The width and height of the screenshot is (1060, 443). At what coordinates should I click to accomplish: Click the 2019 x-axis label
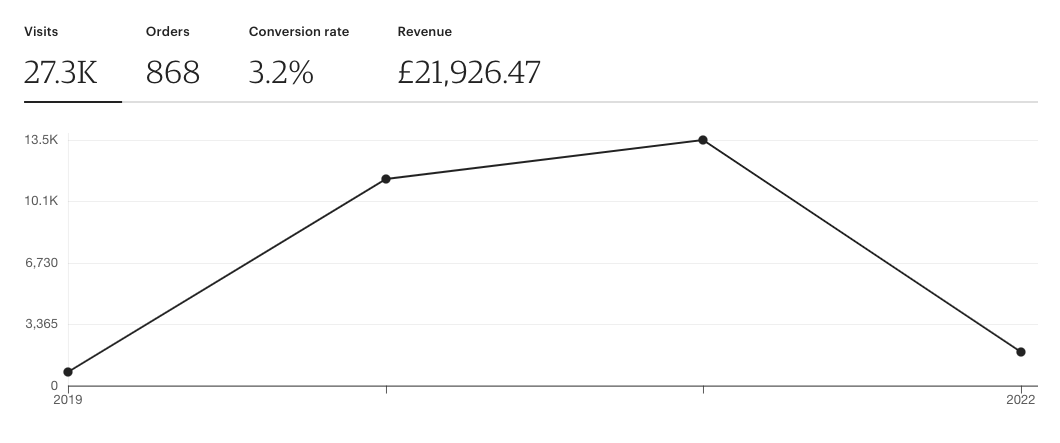pyautogui.click(x=68, y=400)
